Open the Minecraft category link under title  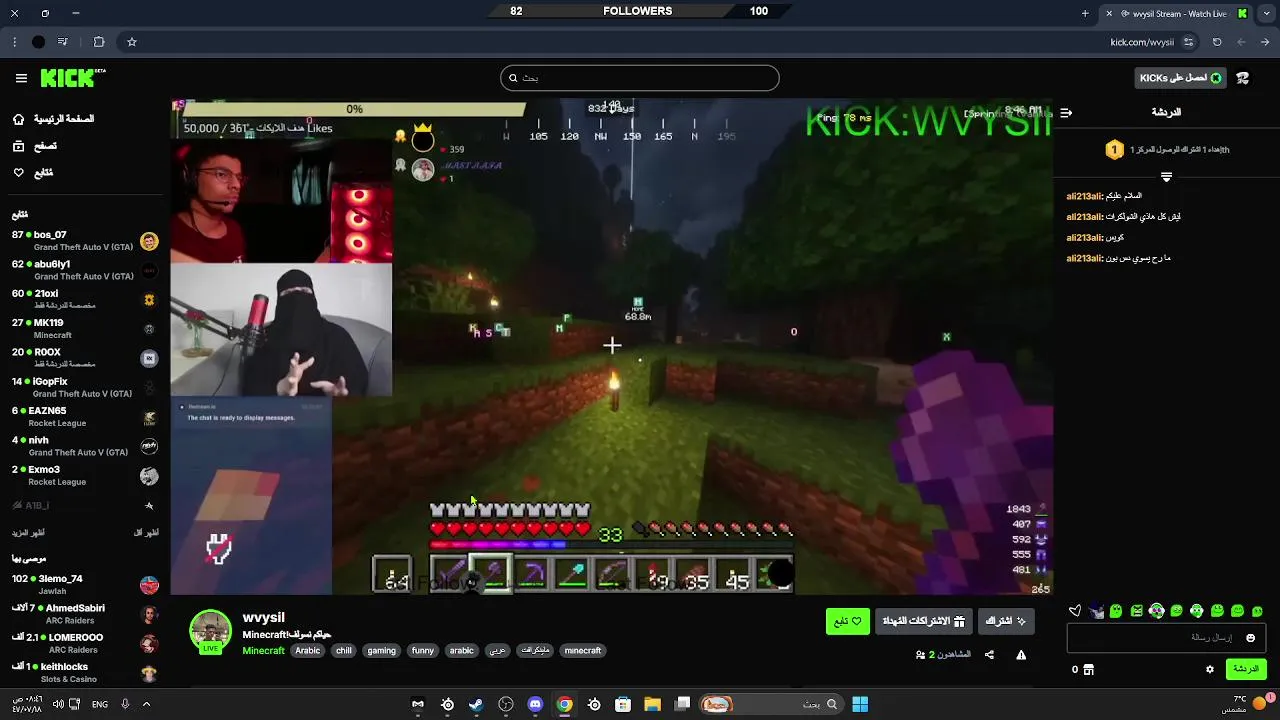[263, 651]
